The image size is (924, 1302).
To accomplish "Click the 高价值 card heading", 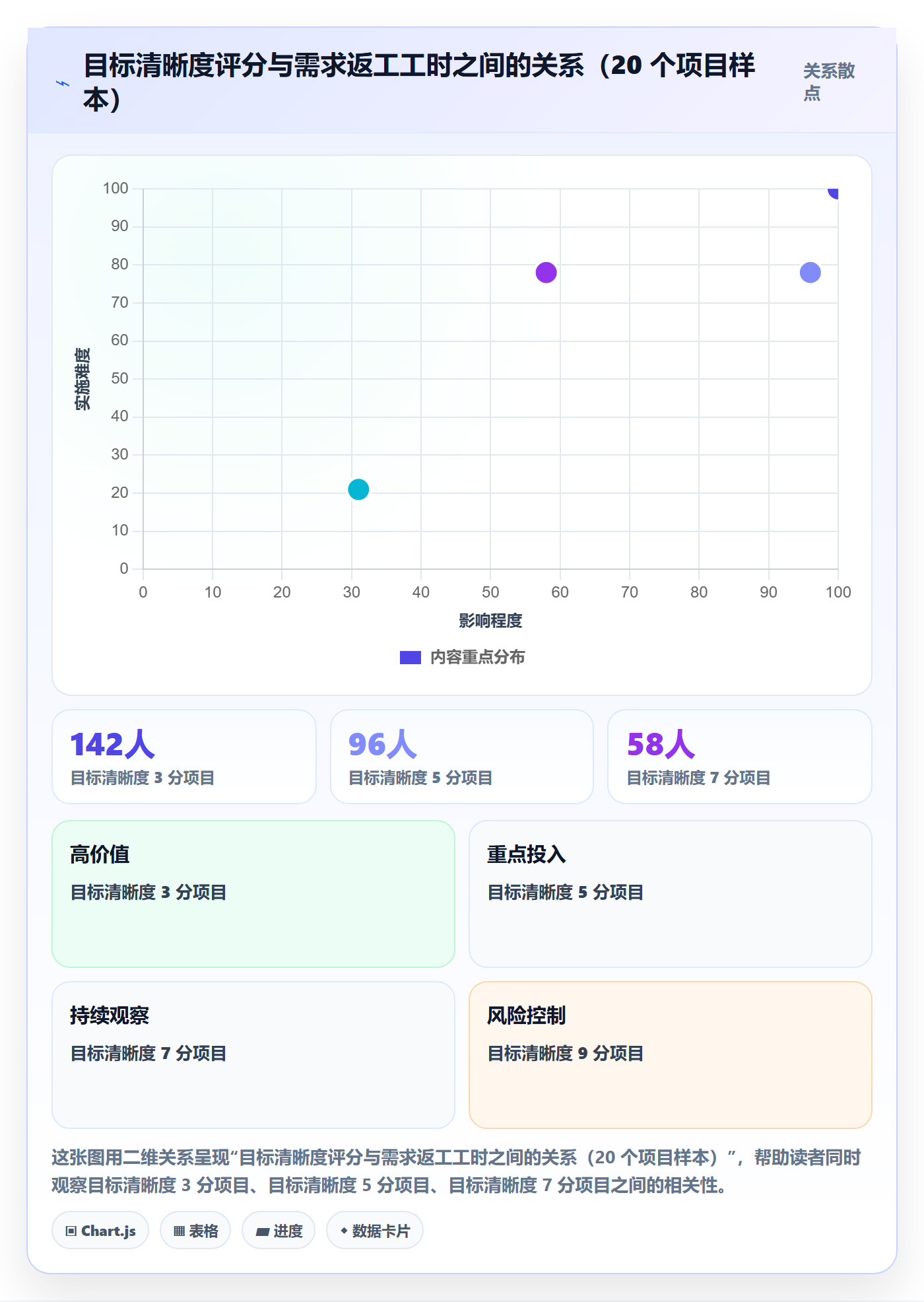I will click(x=100, y=854).
